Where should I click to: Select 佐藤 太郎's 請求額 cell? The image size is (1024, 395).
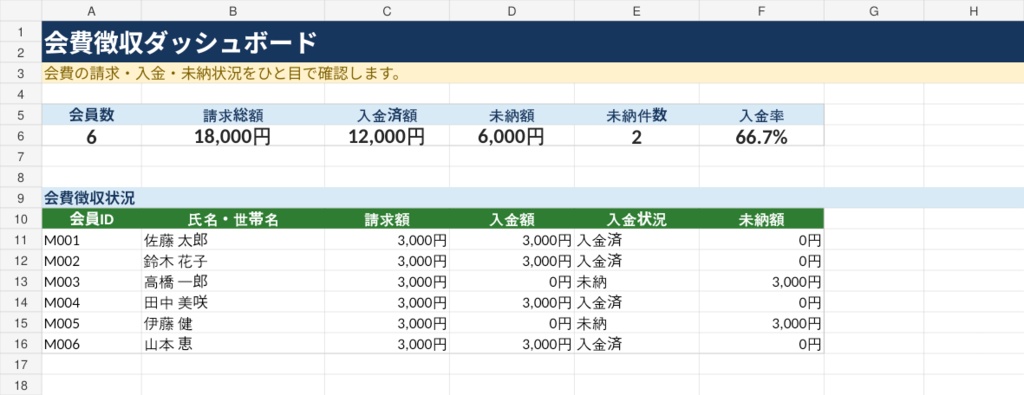pos(387,240)
